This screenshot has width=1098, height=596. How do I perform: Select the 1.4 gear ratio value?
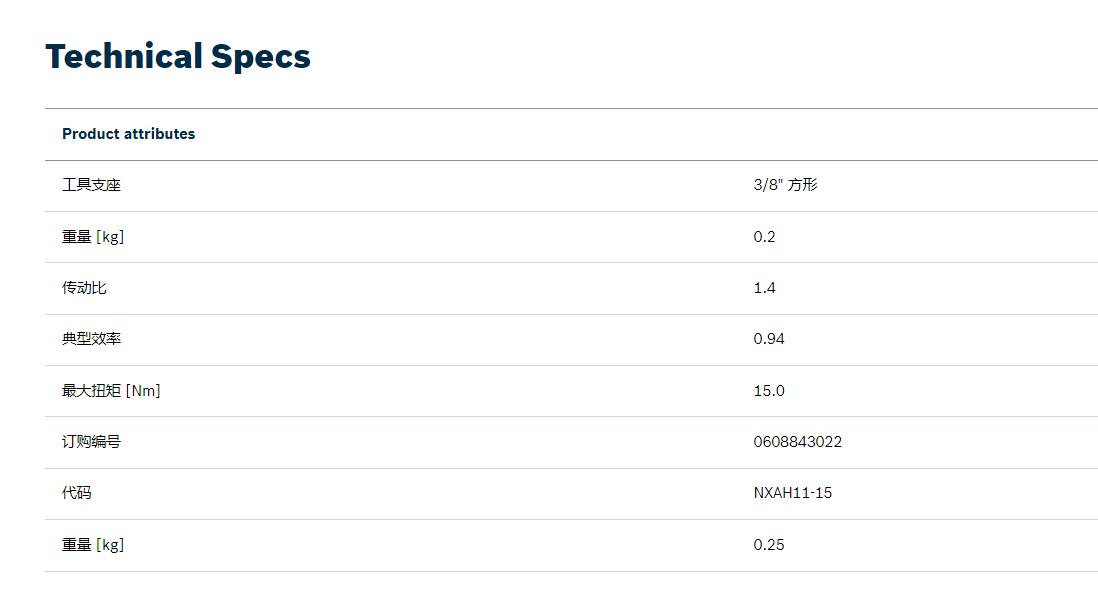[x=764, y=288]
